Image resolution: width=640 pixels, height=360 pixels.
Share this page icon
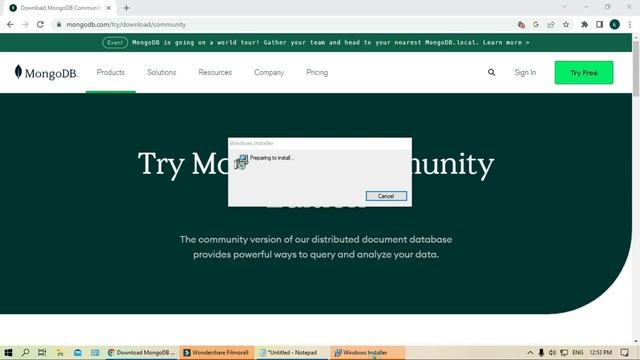[551, 24]
